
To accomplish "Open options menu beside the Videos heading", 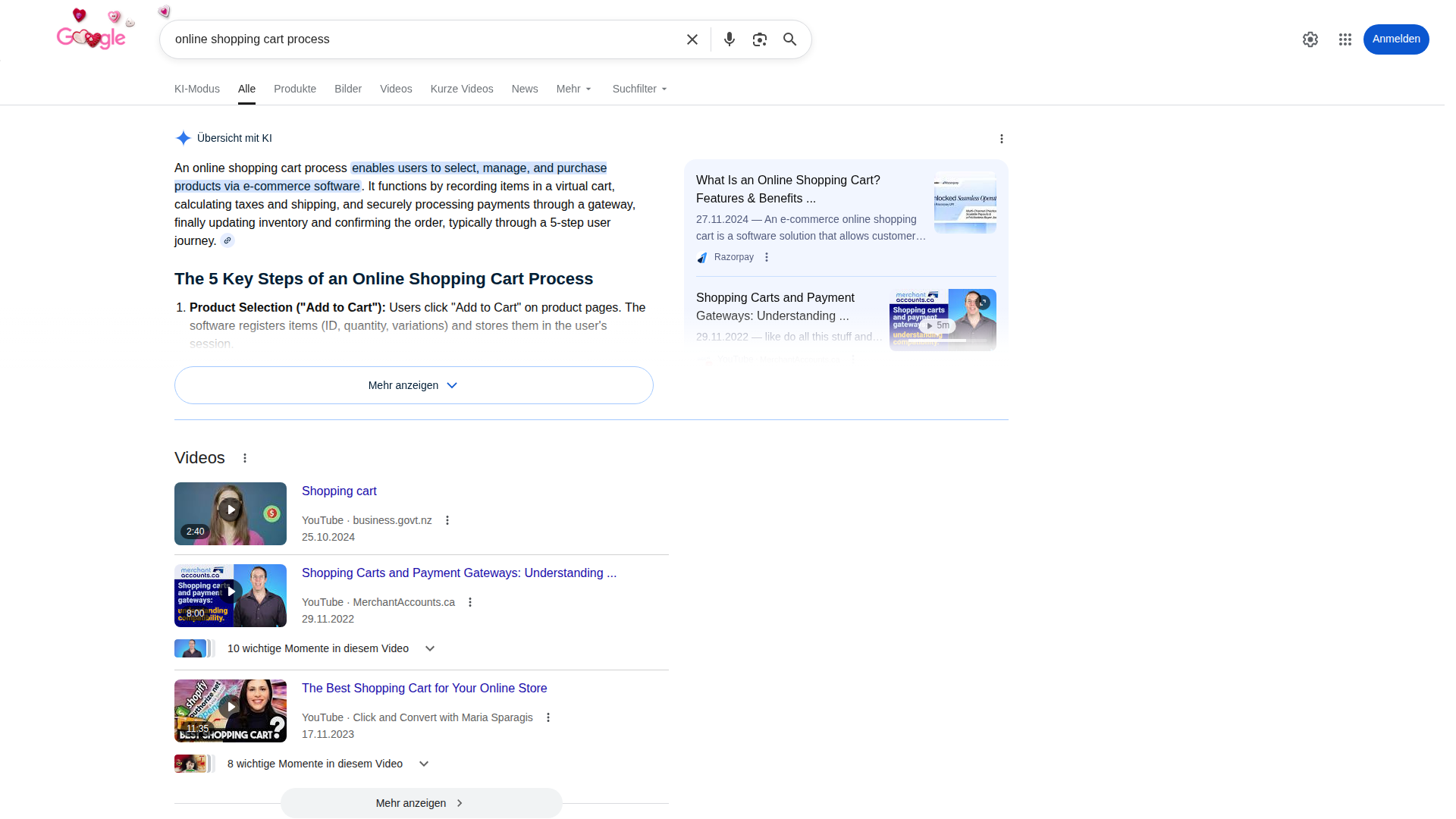I will click(x=244, y=458).
